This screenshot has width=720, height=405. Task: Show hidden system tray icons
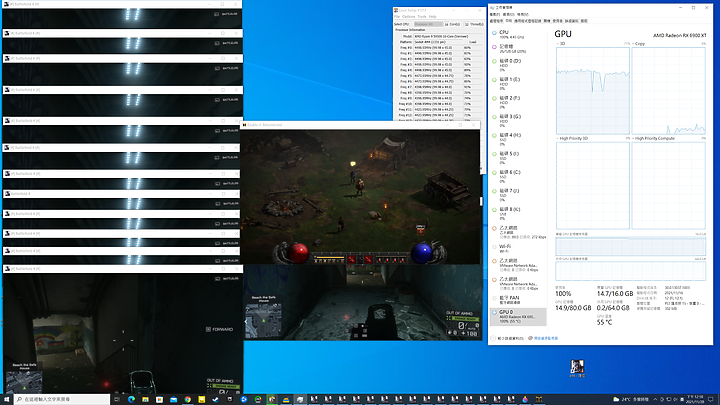pos(655,399)
